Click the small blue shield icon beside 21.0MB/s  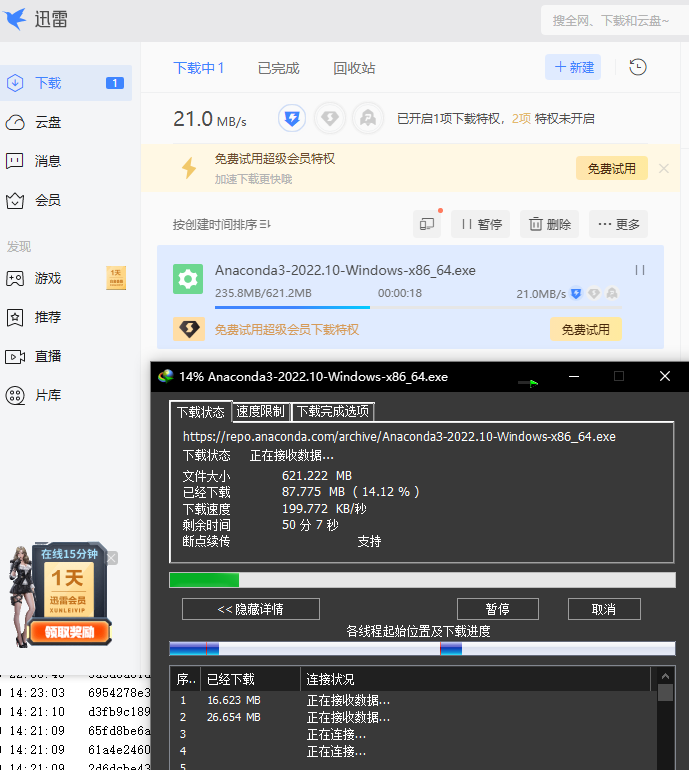576,293
